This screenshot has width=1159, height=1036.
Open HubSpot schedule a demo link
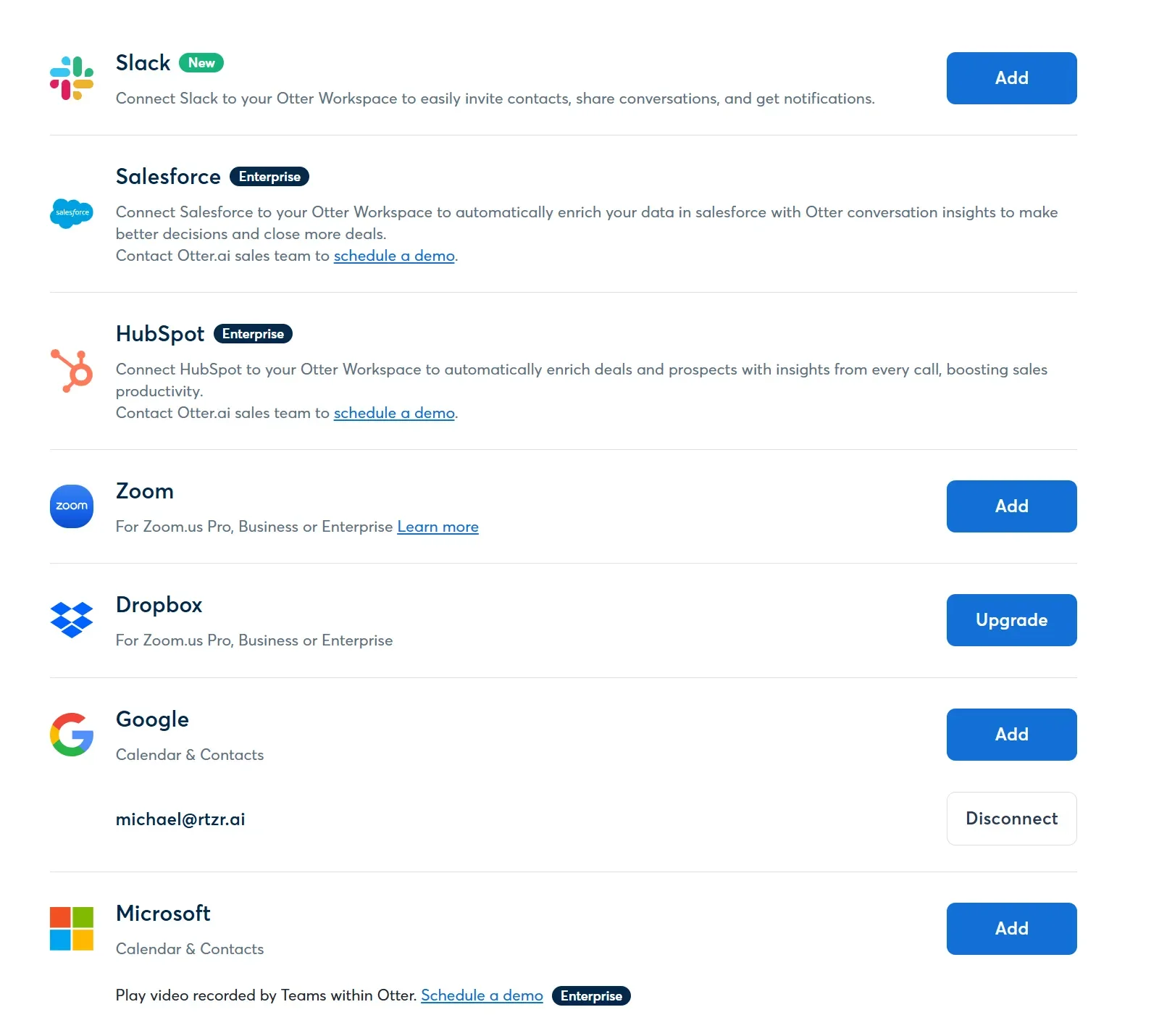[x=394, y=413]
